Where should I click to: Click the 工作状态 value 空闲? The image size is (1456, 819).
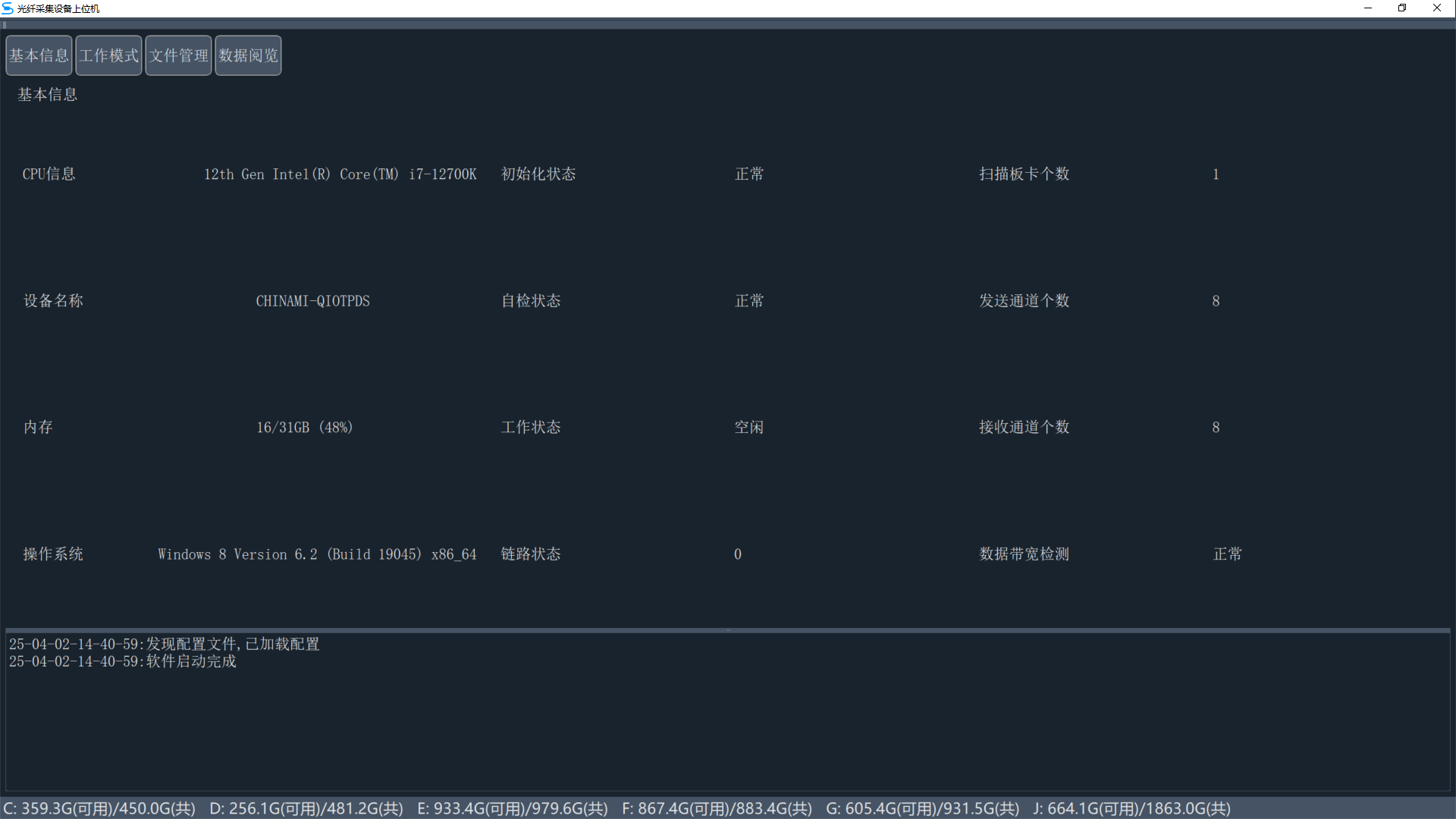pyautogui.click(x=748, y=428)
